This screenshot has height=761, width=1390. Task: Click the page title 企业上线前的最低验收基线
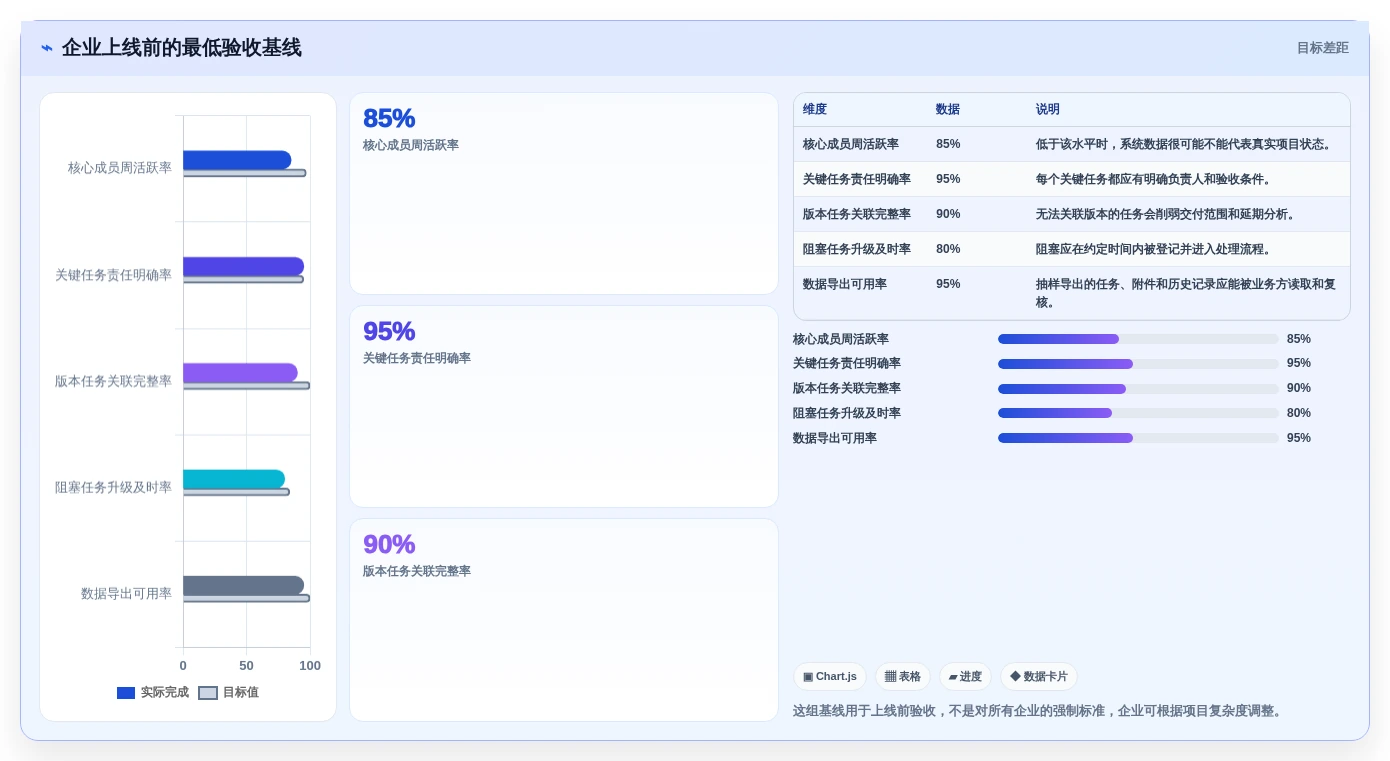click(181, 48)
